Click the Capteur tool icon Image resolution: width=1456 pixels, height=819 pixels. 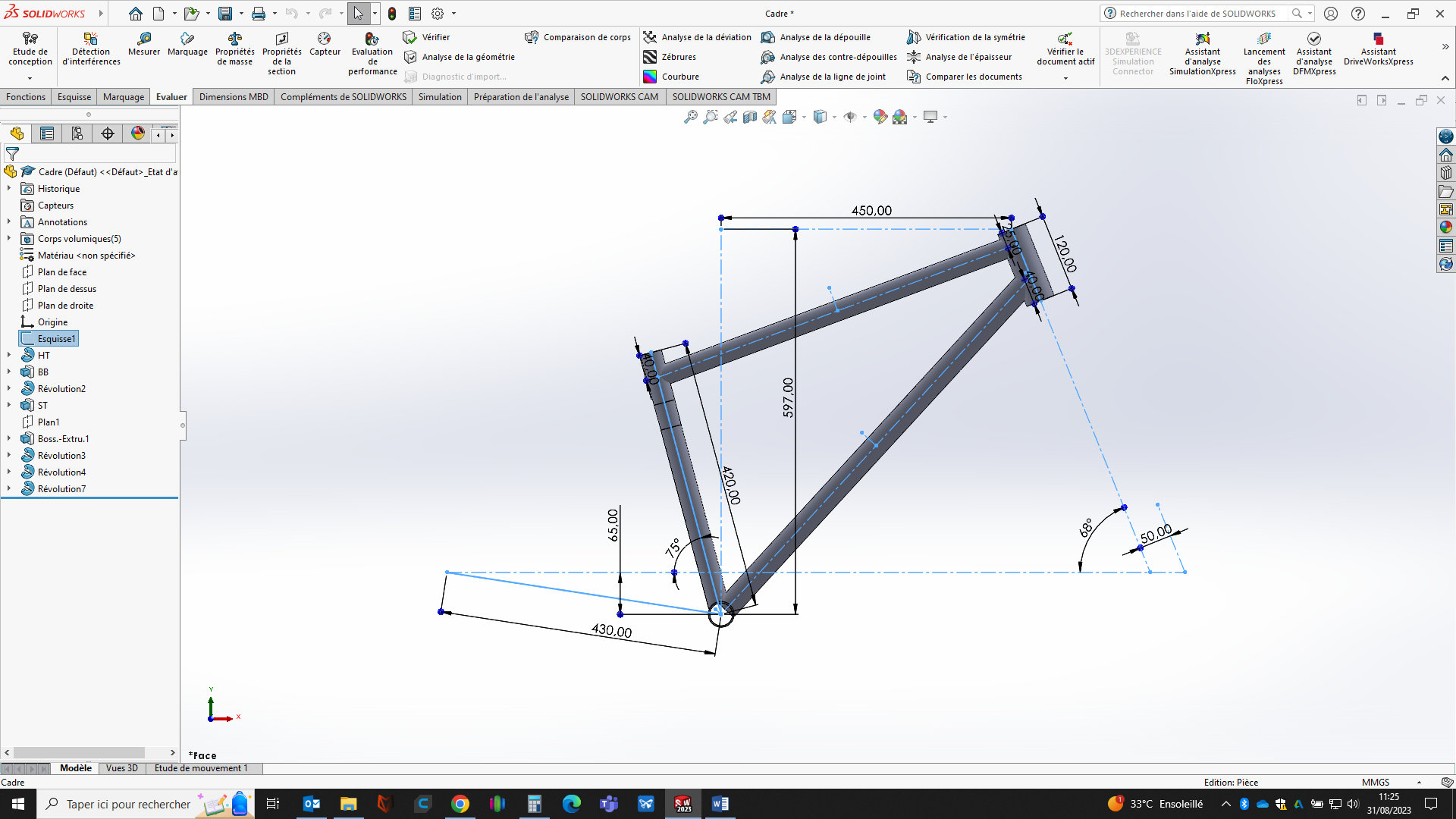325,39
